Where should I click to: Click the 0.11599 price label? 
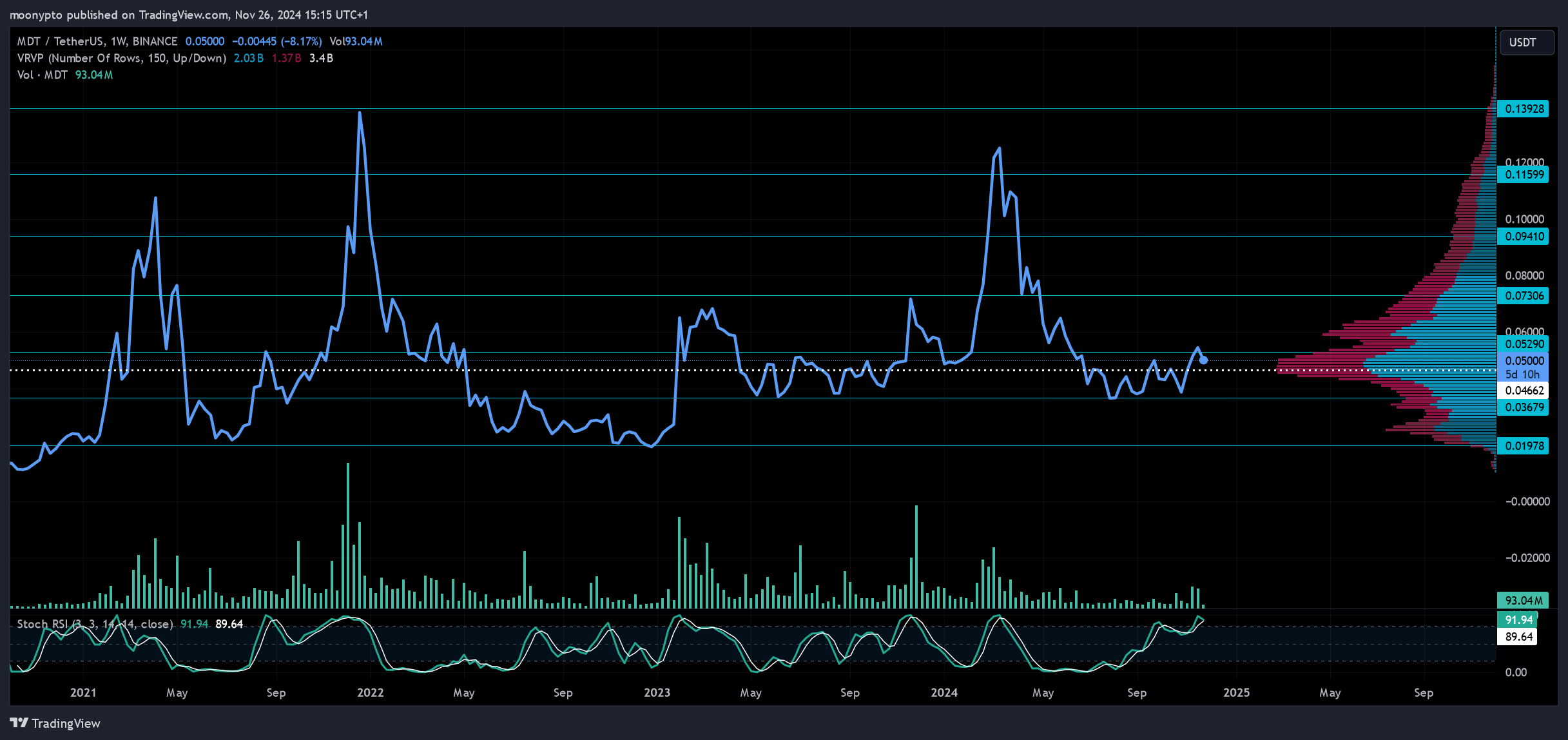pos(1523,175)
